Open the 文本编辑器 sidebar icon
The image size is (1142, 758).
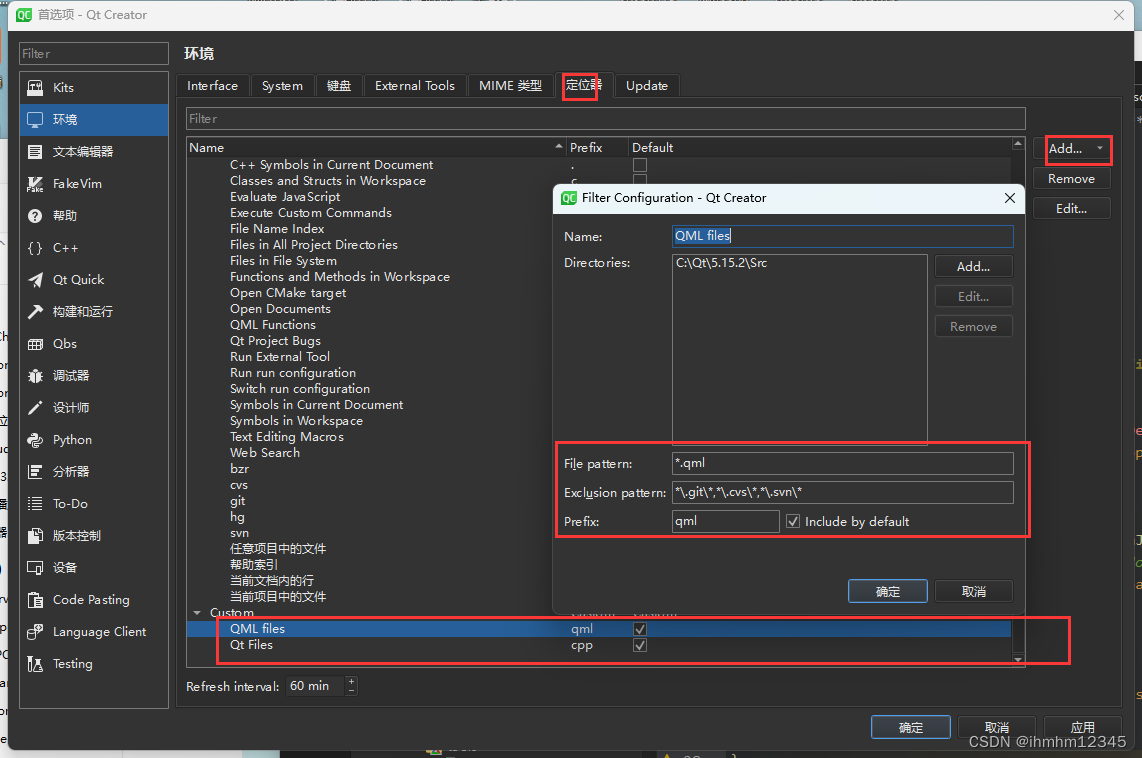pyautogui.click(x=35, y=151)
